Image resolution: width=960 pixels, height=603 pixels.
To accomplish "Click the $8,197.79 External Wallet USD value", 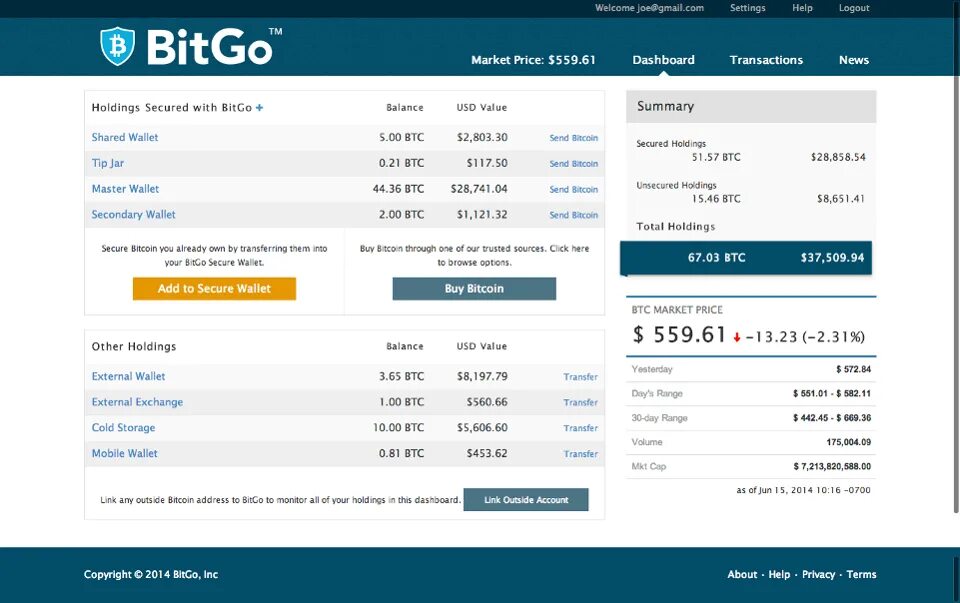I will pos(482,376).
